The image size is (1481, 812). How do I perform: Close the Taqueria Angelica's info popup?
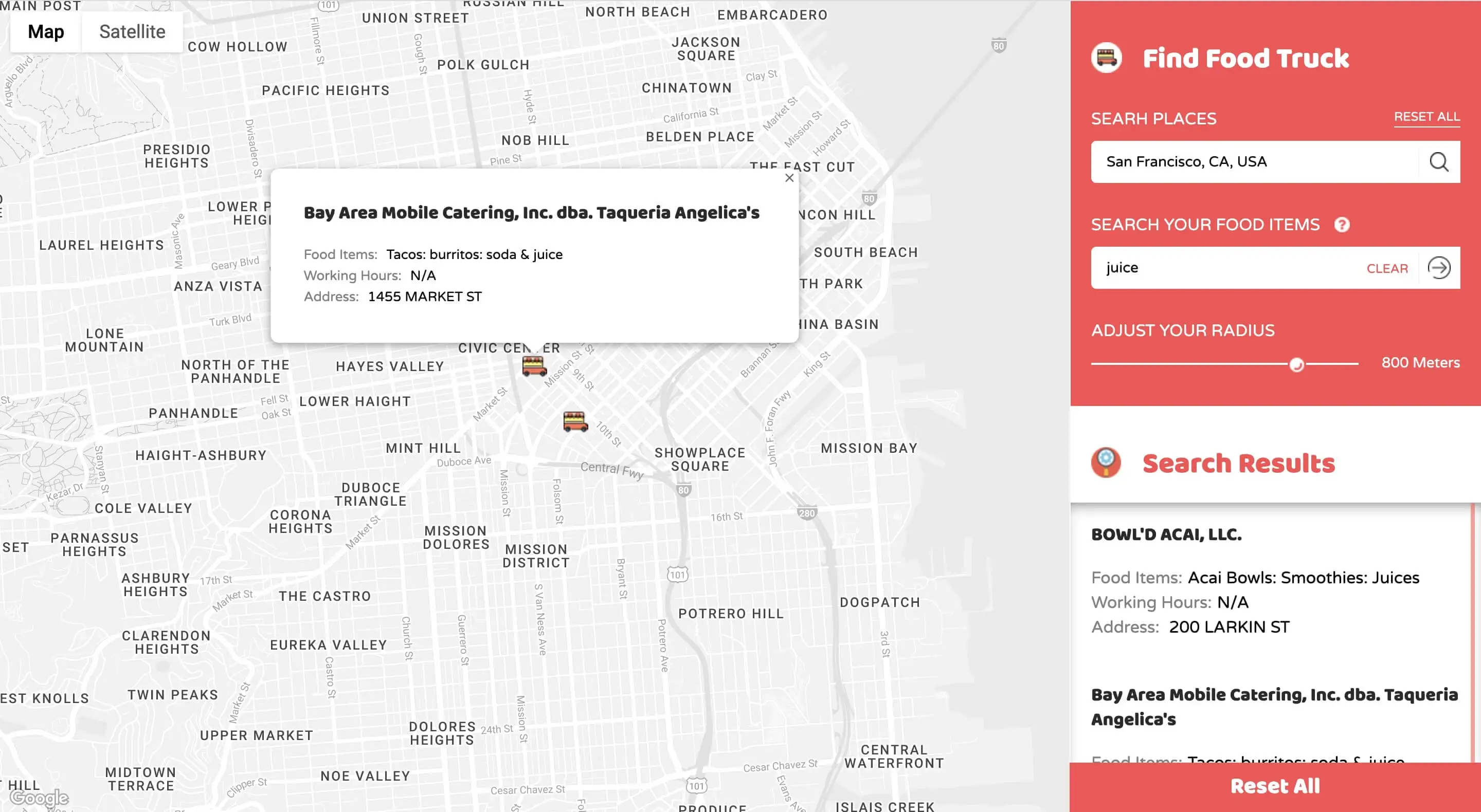789,178
